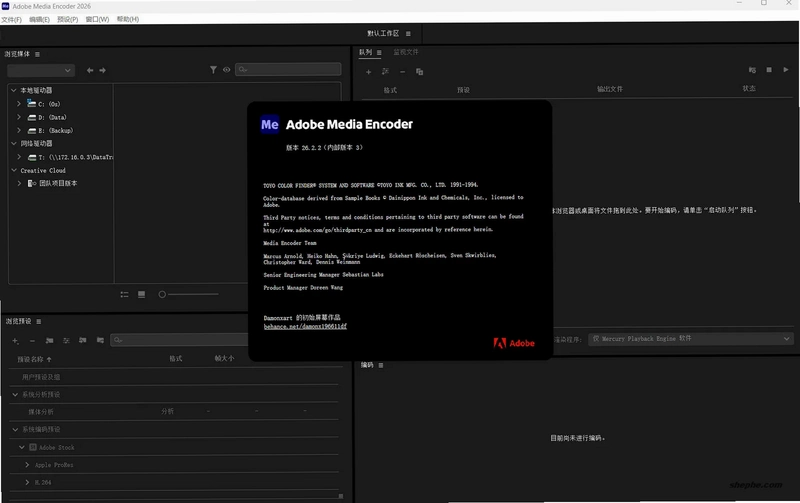This screenshot has width=800, height=503.
Task: Open the recent directories dropdown in media browser
Action: point(41,70)
